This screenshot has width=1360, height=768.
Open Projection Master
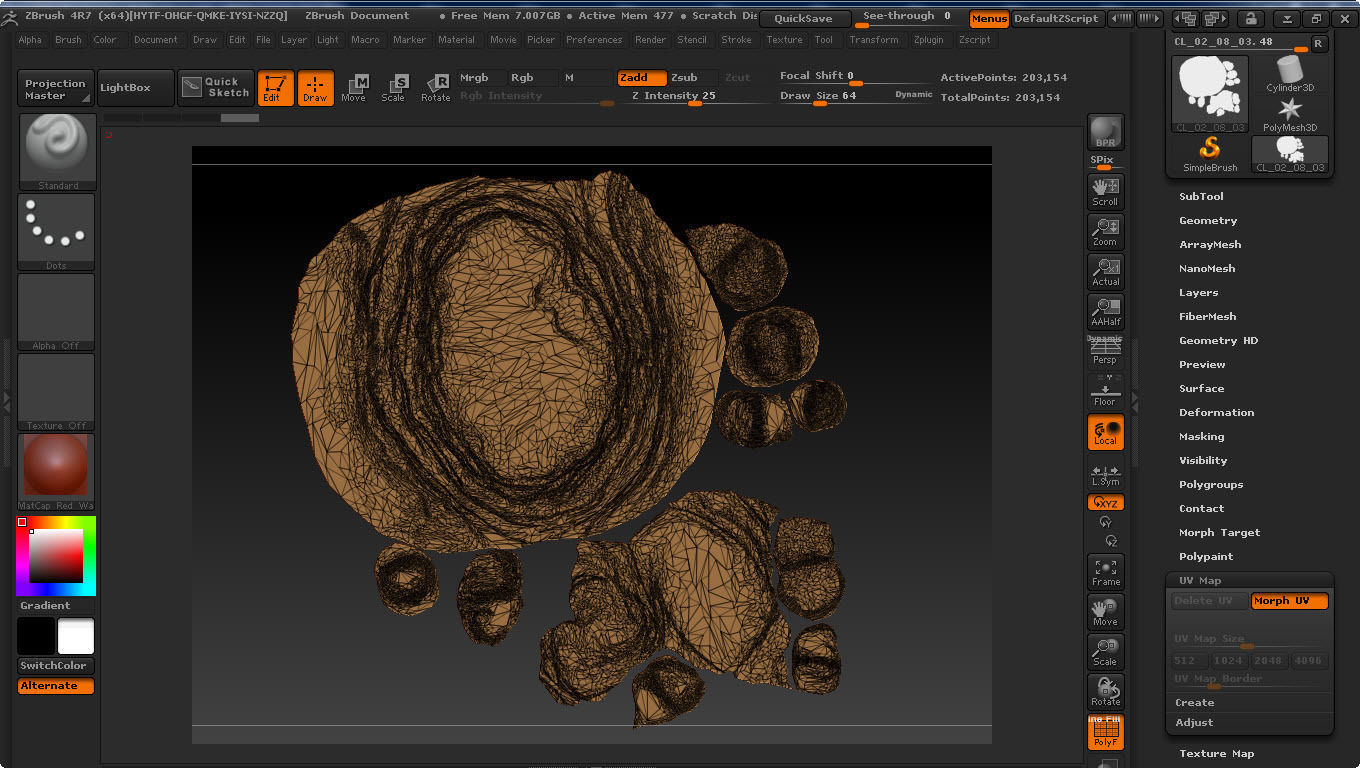[56, 88]
